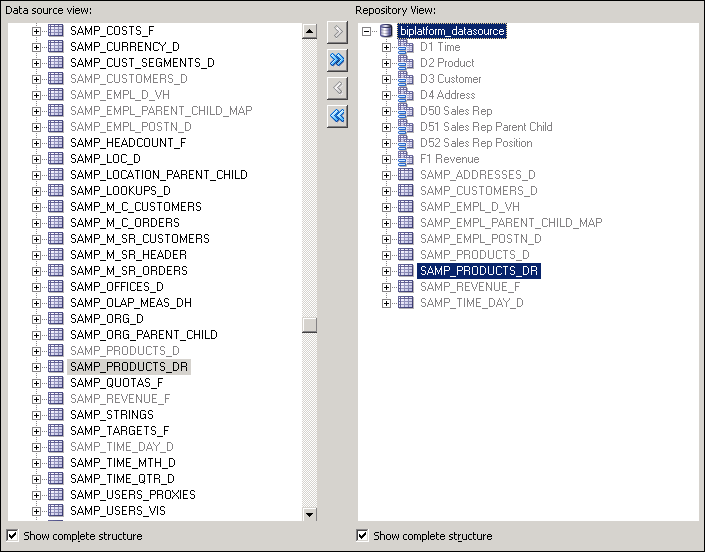The height and width of the screenshot is (552, 705).
Task: Click table icon of SAMP_M_C_ORDERS
Action: pyautogui.click(x=56, y=223)
